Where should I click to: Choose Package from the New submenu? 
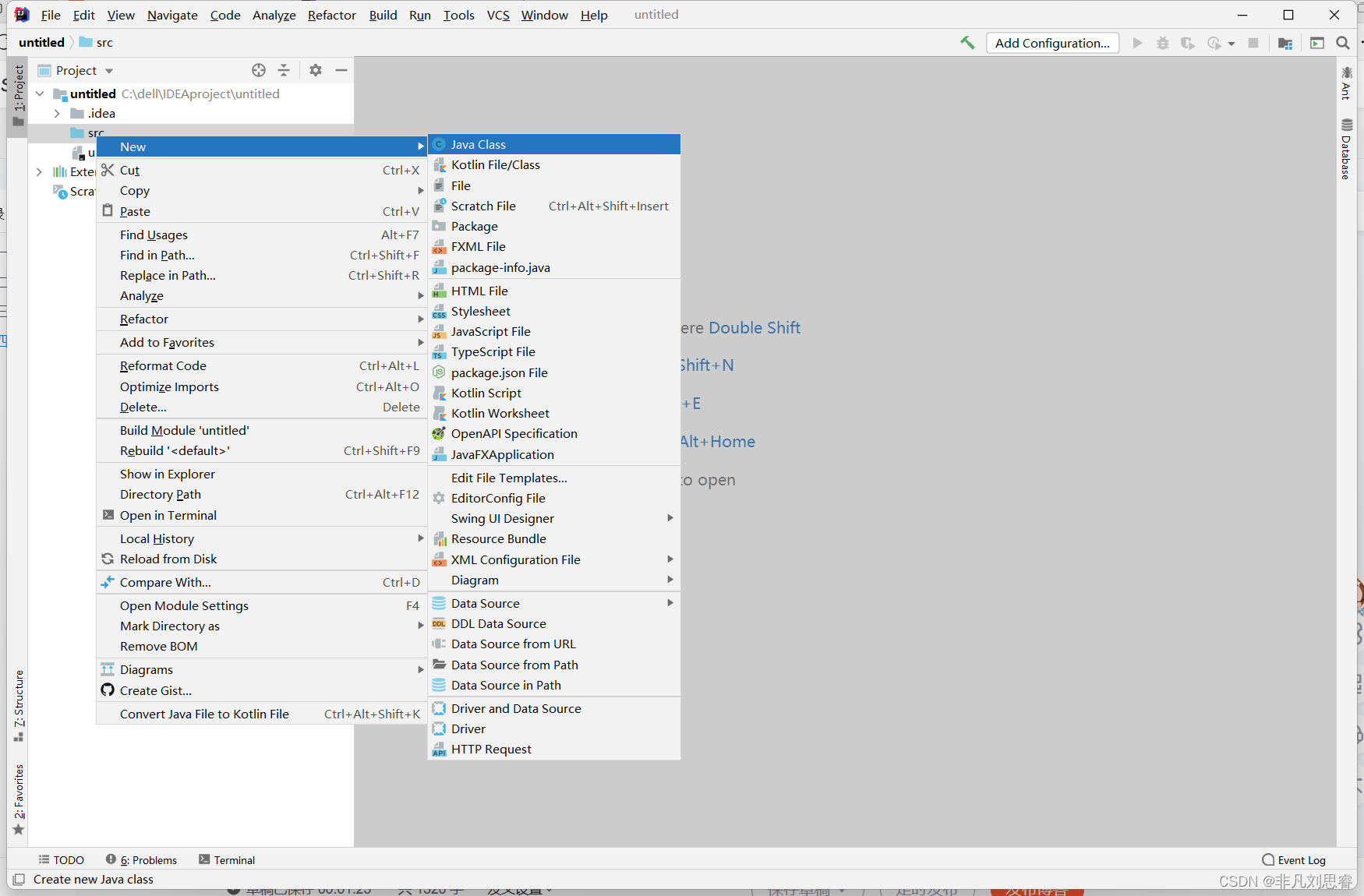tap(554, 226)
